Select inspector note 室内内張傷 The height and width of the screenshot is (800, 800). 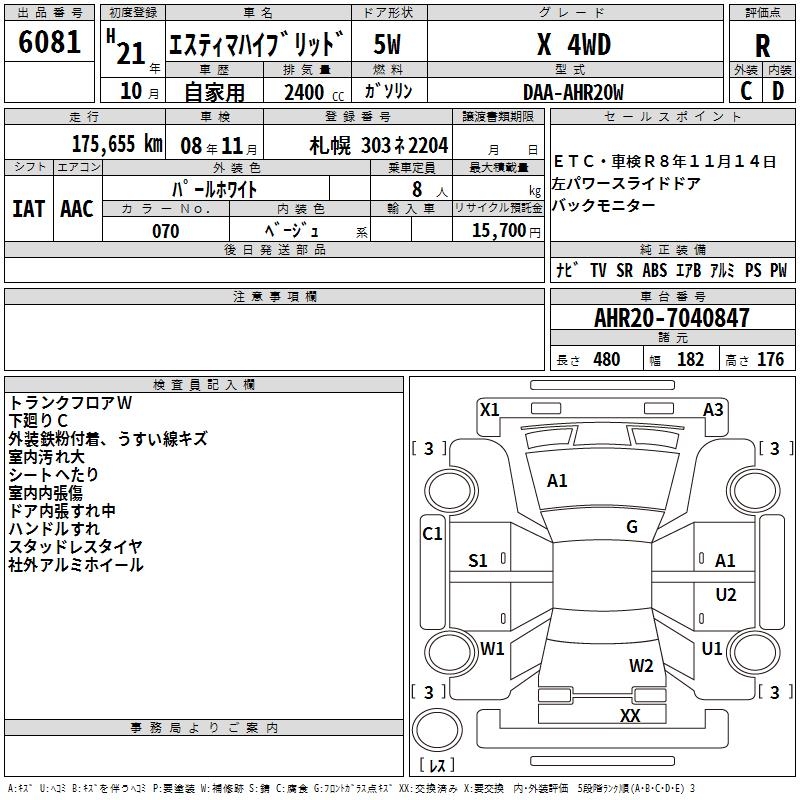[x=45, y=492]
